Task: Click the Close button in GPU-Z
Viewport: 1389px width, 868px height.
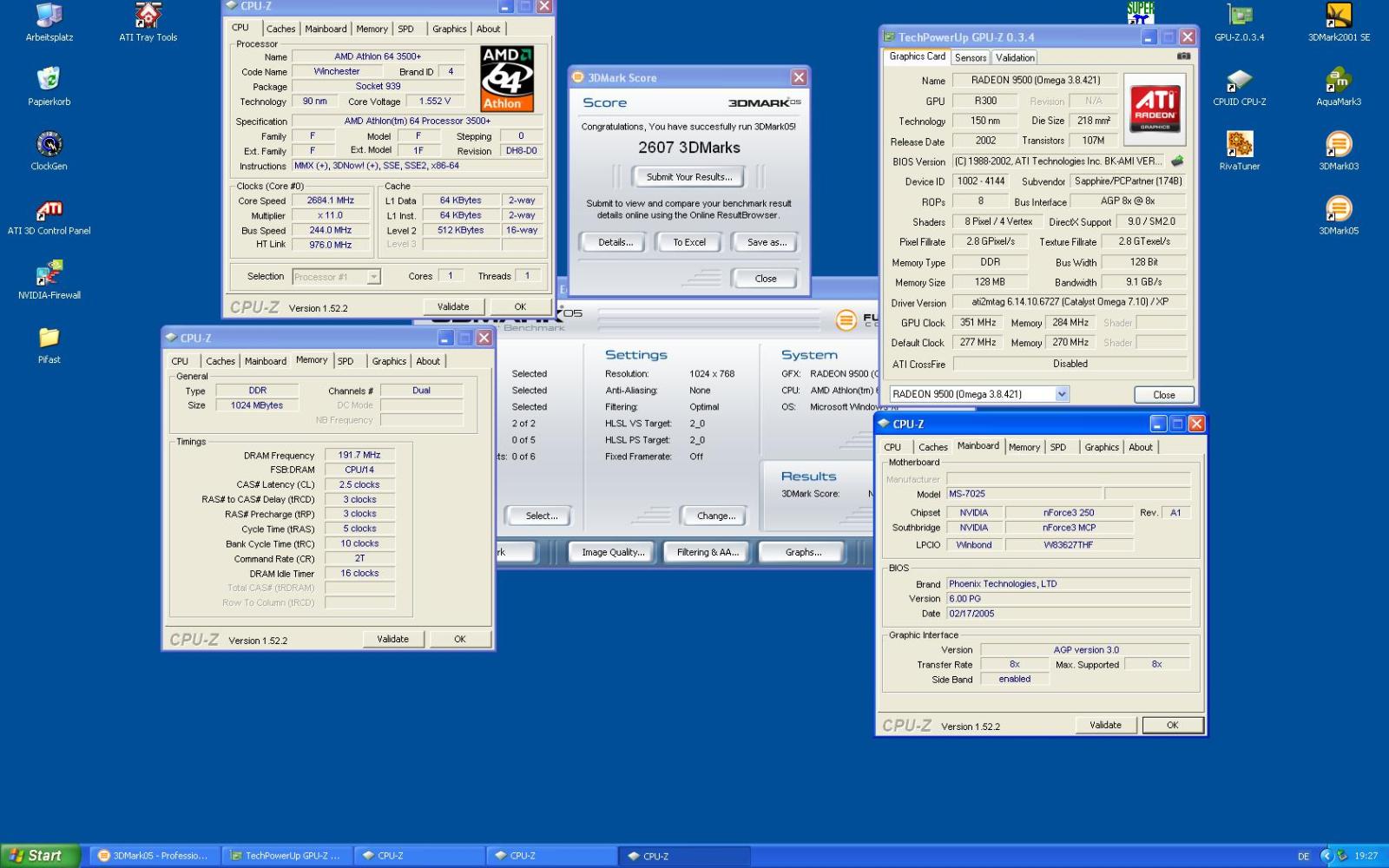Action: pos(1164,395)
